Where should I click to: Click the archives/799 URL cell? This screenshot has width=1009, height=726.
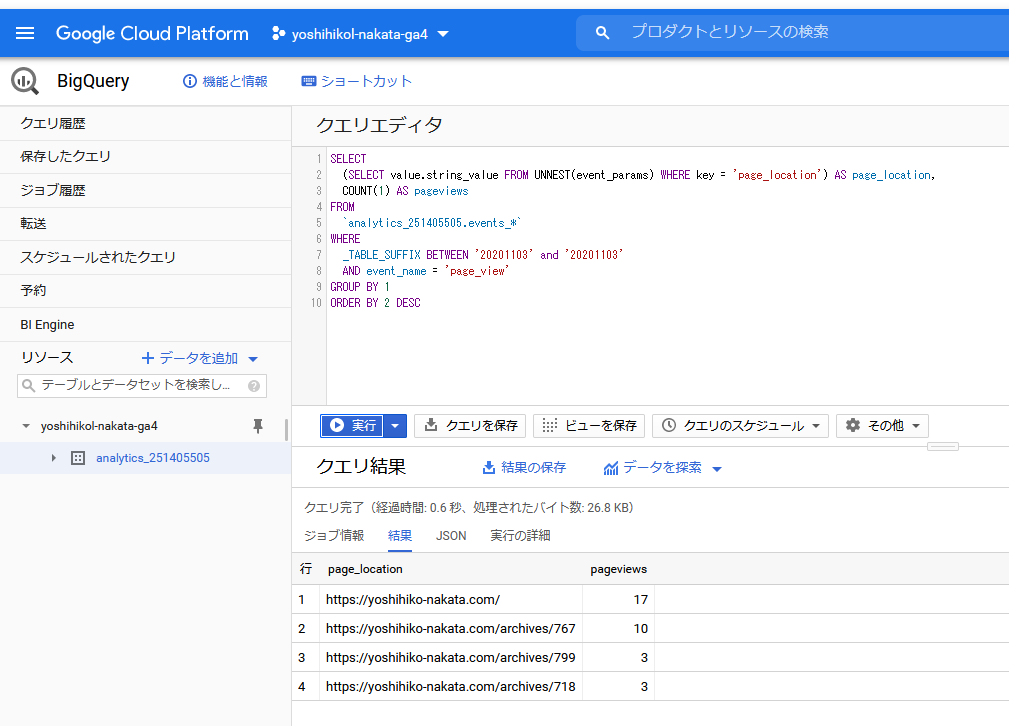pyautogui.click(x=450, y=657)
